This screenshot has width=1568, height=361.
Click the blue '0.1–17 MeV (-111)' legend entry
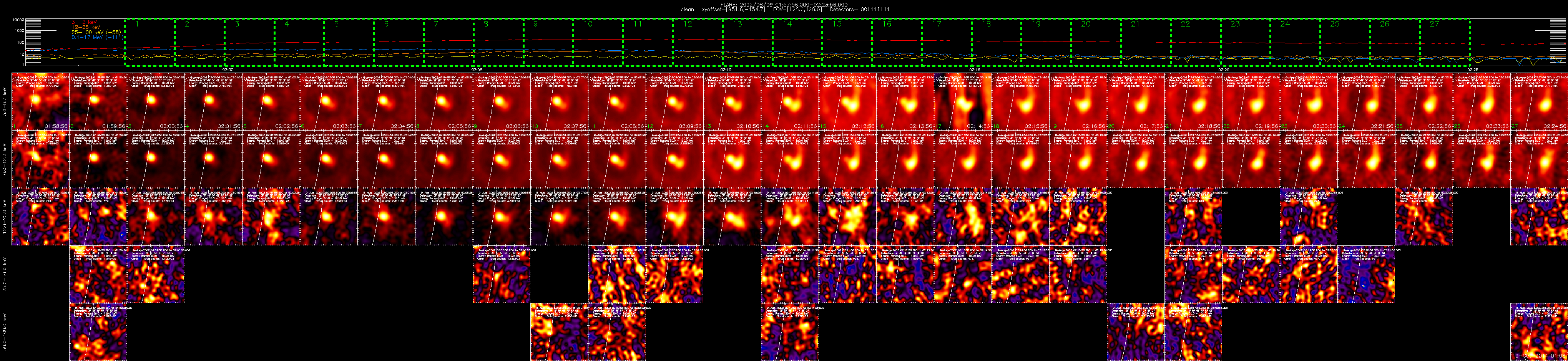(97, 37)
